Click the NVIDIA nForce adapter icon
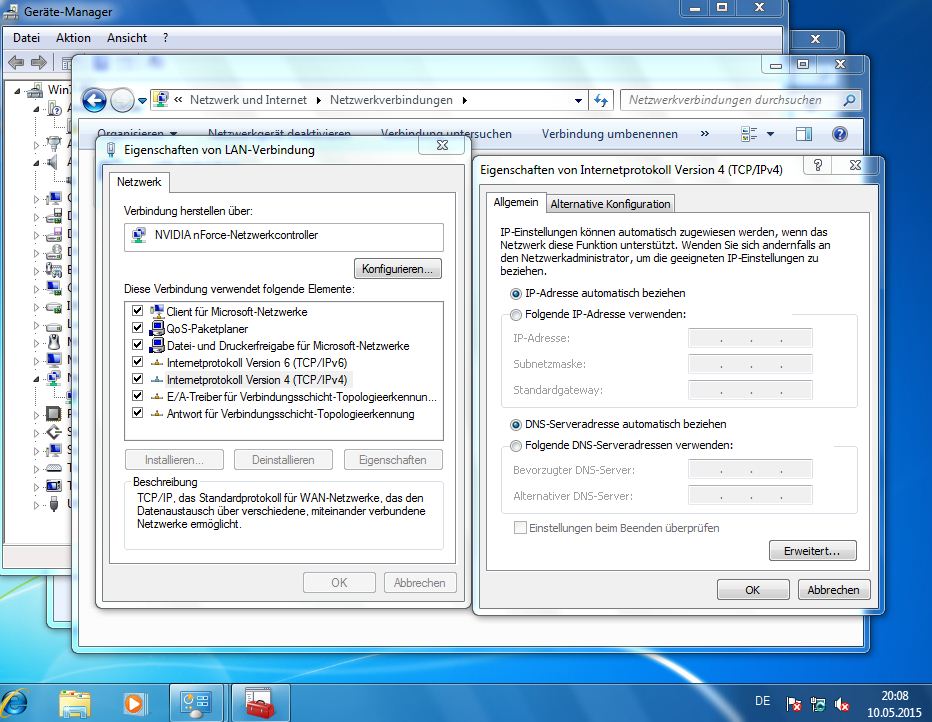This screenshot has height=722, width=932. [138, 235]
